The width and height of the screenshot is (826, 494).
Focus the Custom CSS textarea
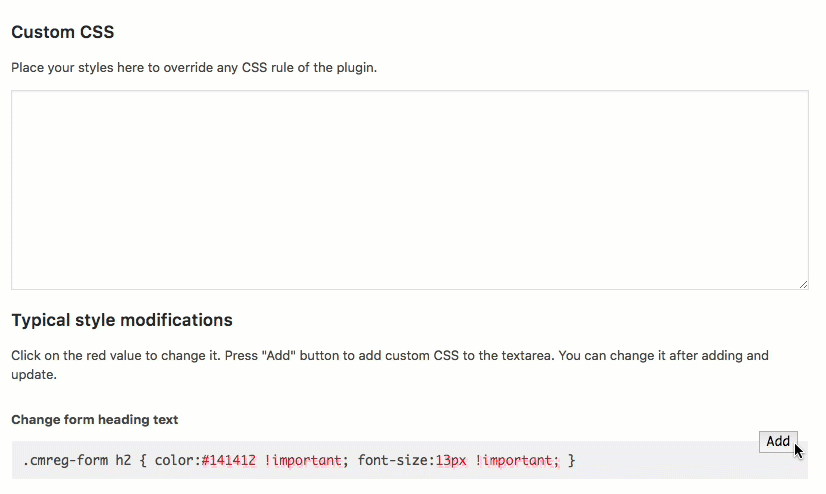pos(410,190)
